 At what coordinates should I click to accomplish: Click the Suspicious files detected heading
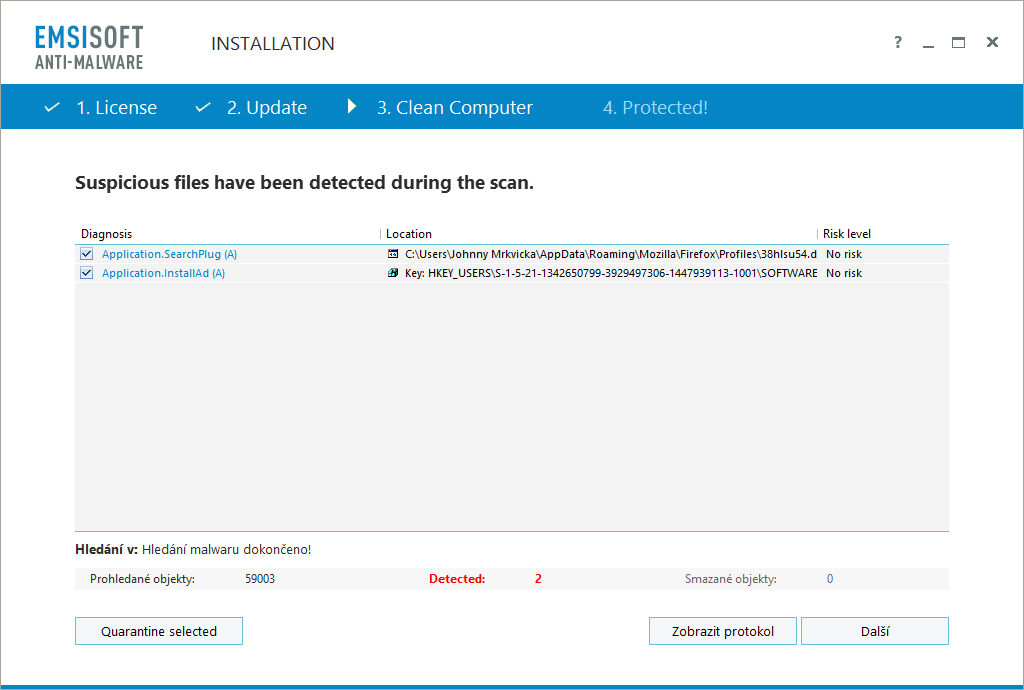[x=304, y=183]
